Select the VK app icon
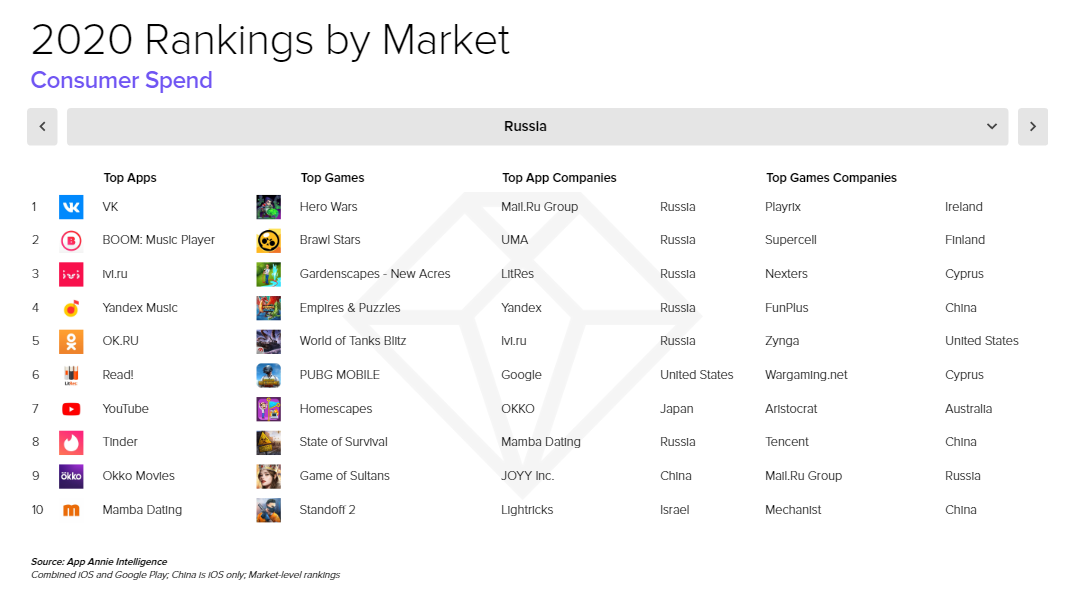1080x596 pixels. click(71, 206)
